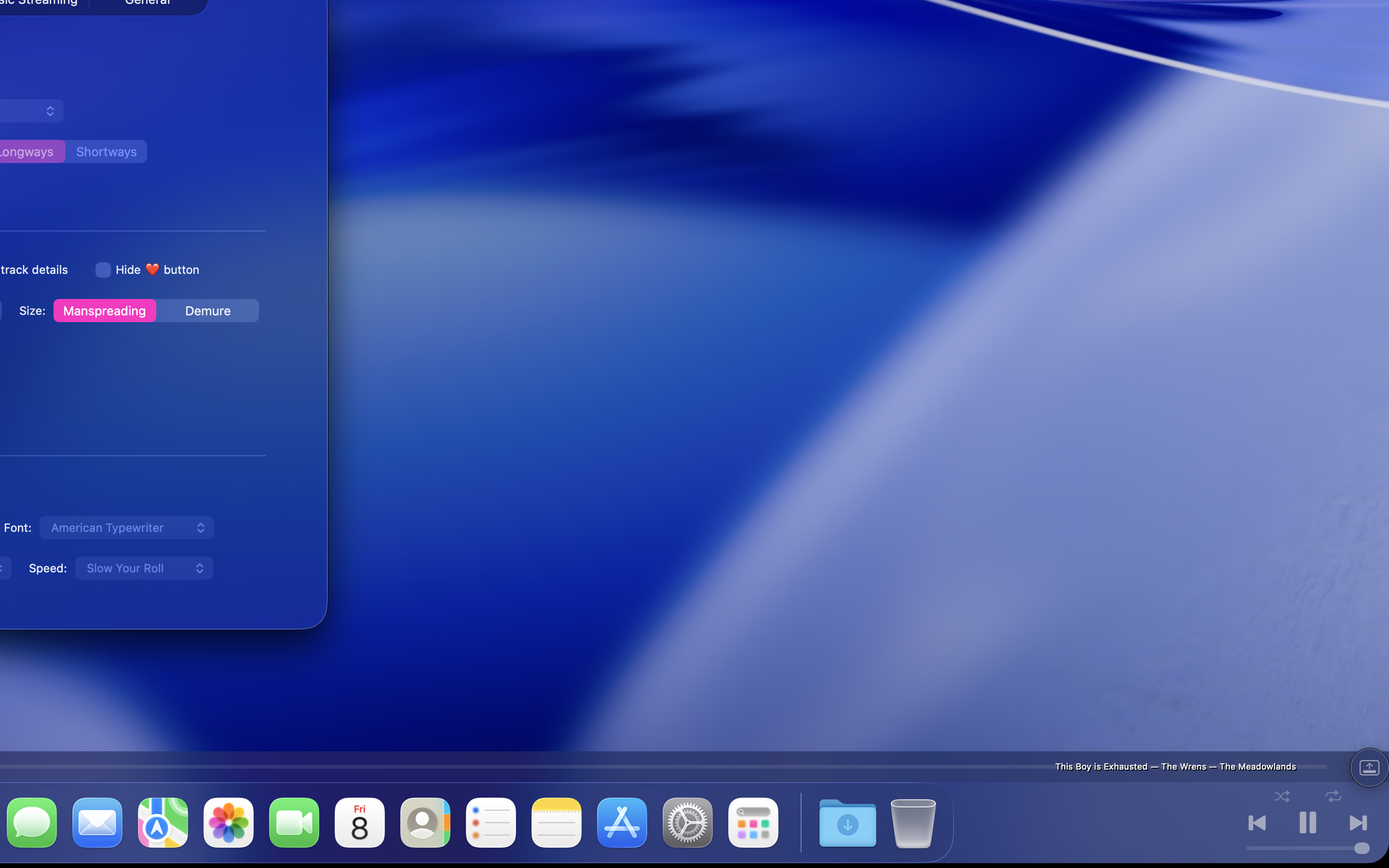
Task: Open the Speed dropdown Slow Your Roll
Action: click(144, 568)
